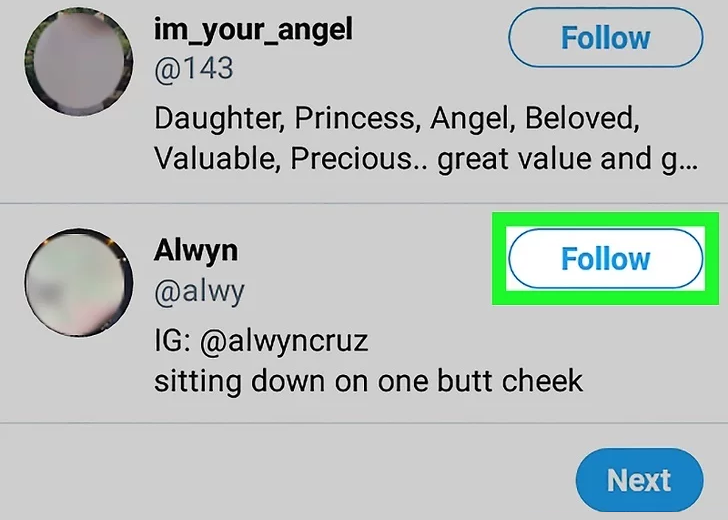Follow the Alwyn account
The height and width of the screenshot is (520, 728).
pyautogui.click(x=605, y=259)
